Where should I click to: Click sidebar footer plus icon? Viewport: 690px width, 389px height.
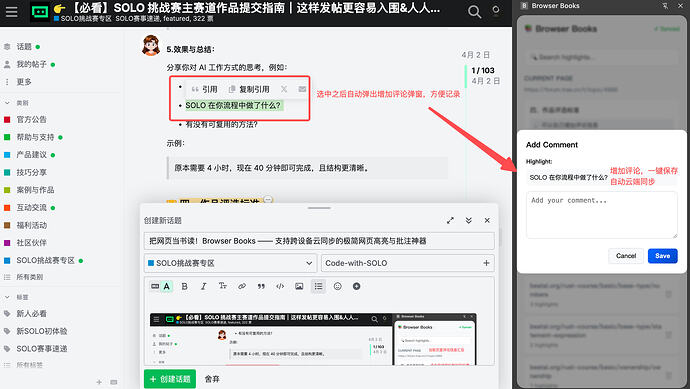click(x=99, y=382)
